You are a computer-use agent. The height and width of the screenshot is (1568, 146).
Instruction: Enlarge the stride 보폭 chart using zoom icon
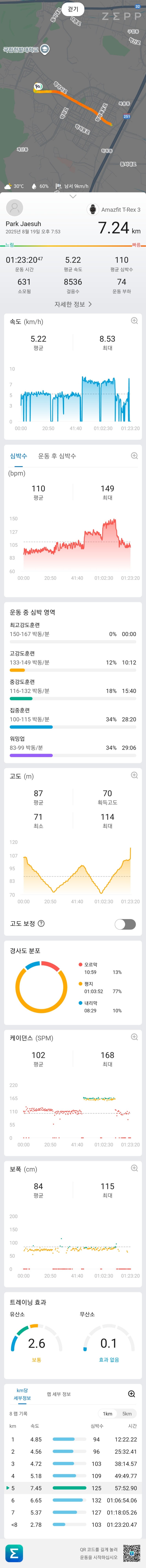(134, 1167)
